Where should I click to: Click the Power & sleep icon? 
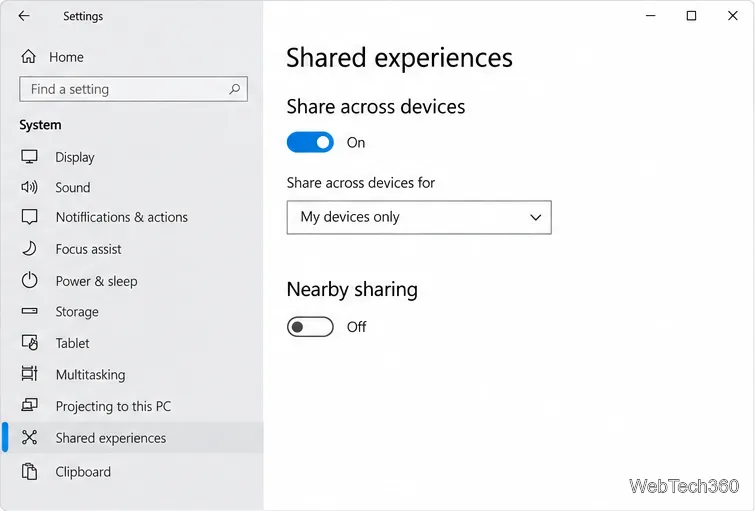pyautogui.click(x=29, y=280)
